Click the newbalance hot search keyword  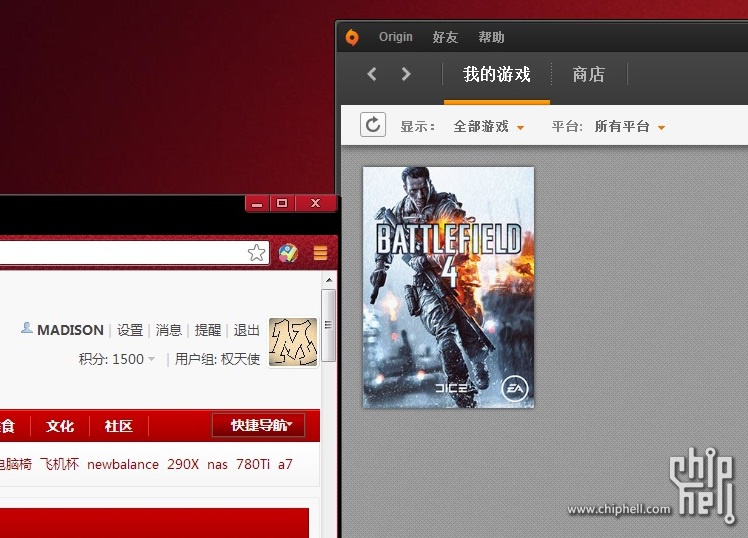123,464
